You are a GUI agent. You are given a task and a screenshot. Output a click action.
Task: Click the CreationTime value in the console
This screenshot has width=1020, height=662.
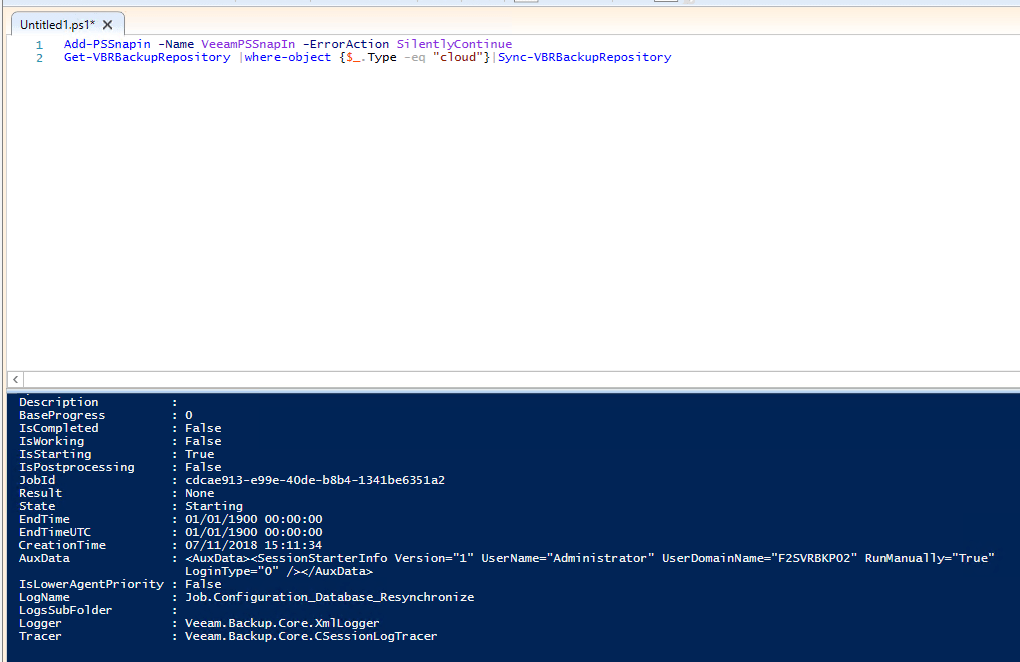[x=253, y=545]
